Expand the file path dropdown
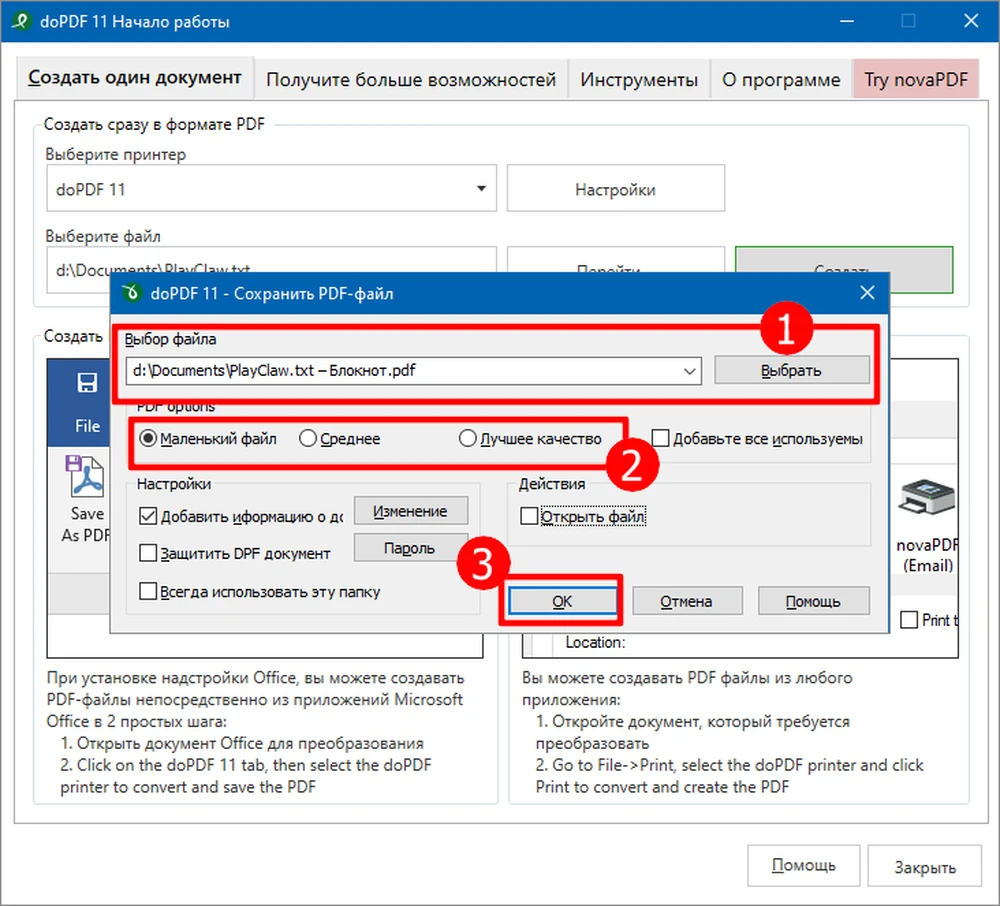This screenshot has width=1000, height=906. (689, 371)
